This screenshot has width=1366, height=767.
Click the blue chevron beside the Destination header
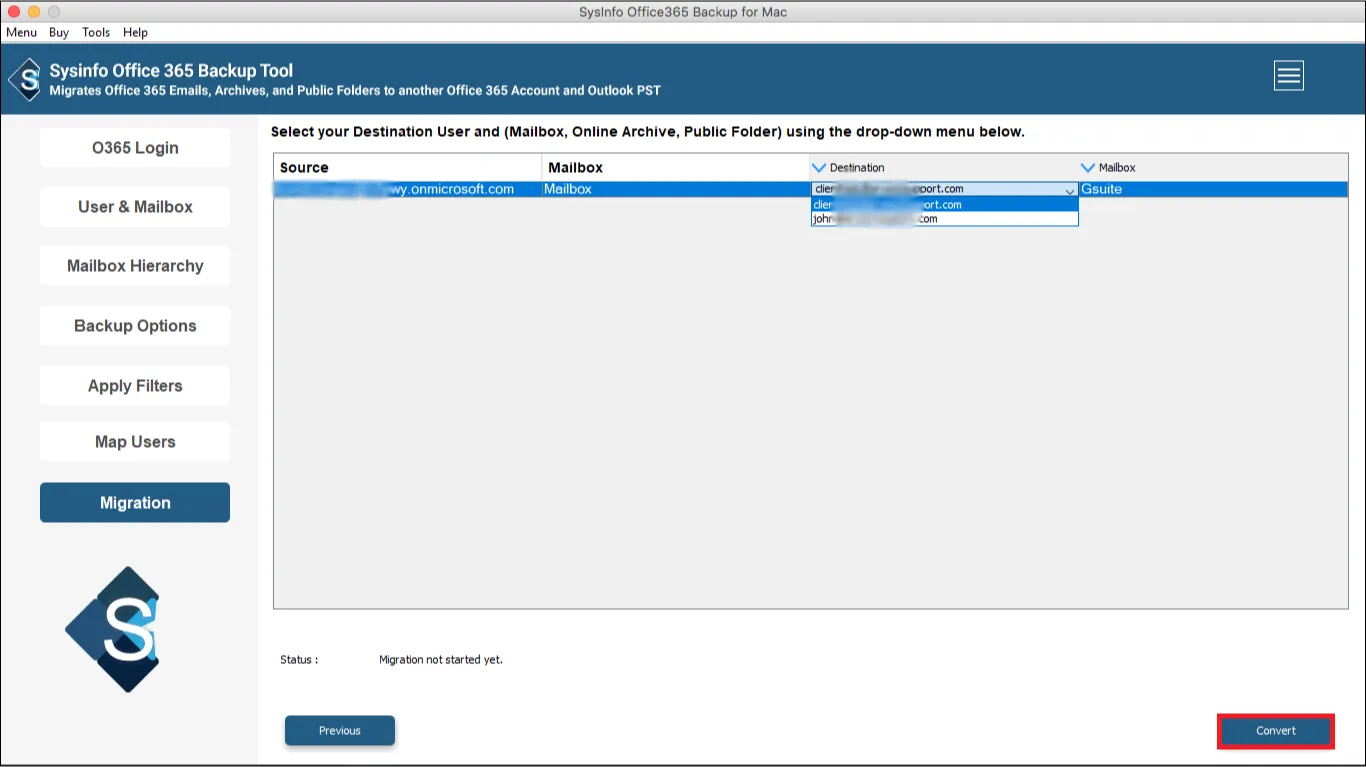[819, 168]
